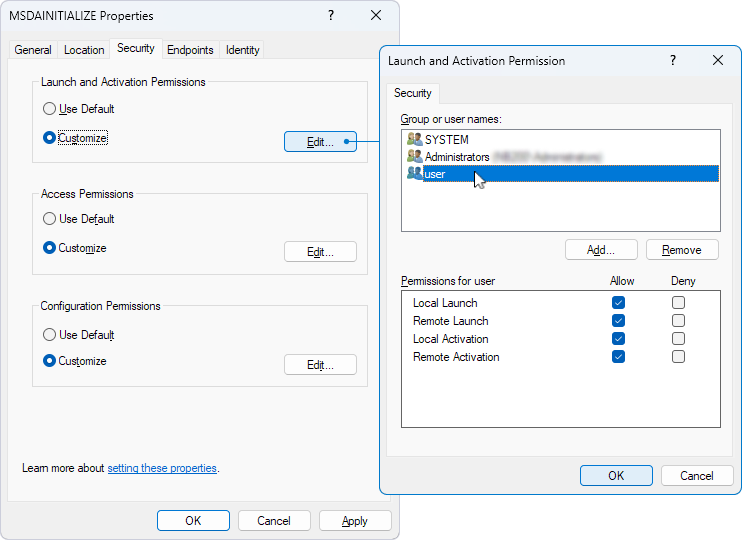Select Customize for Configuration Permissions
Screen dimensions: 742x540
point(49,361)
